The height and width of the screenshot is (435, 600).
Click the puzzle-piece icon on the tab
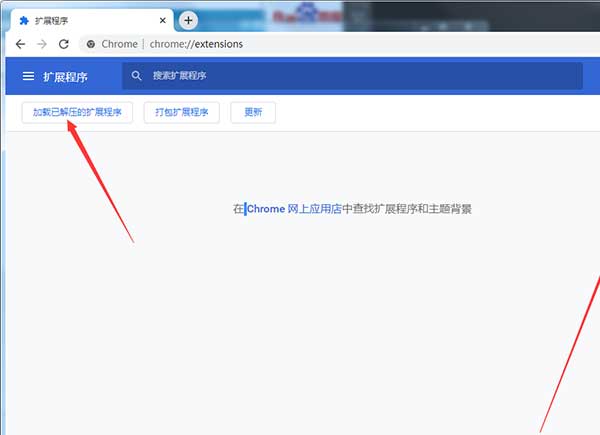(x=24, y=21)
